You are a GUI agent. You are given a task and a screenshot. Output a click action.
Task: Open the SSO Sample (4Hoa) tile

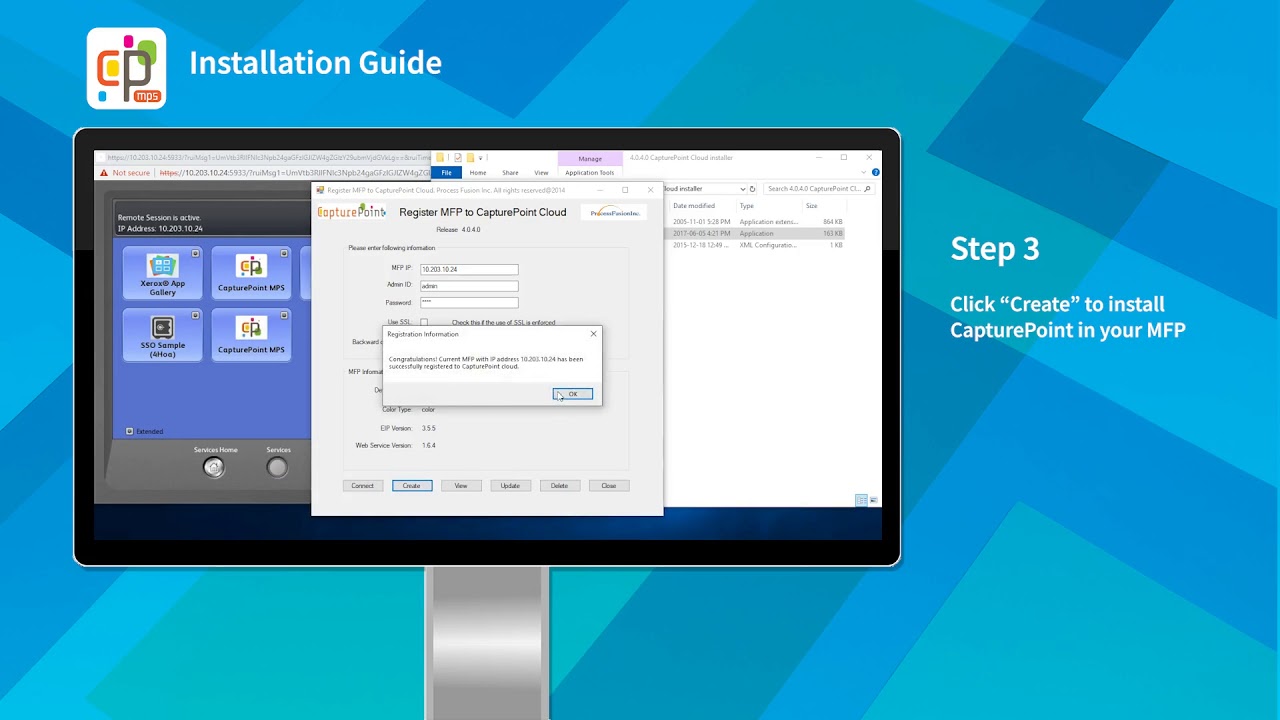tap(162, 335)
